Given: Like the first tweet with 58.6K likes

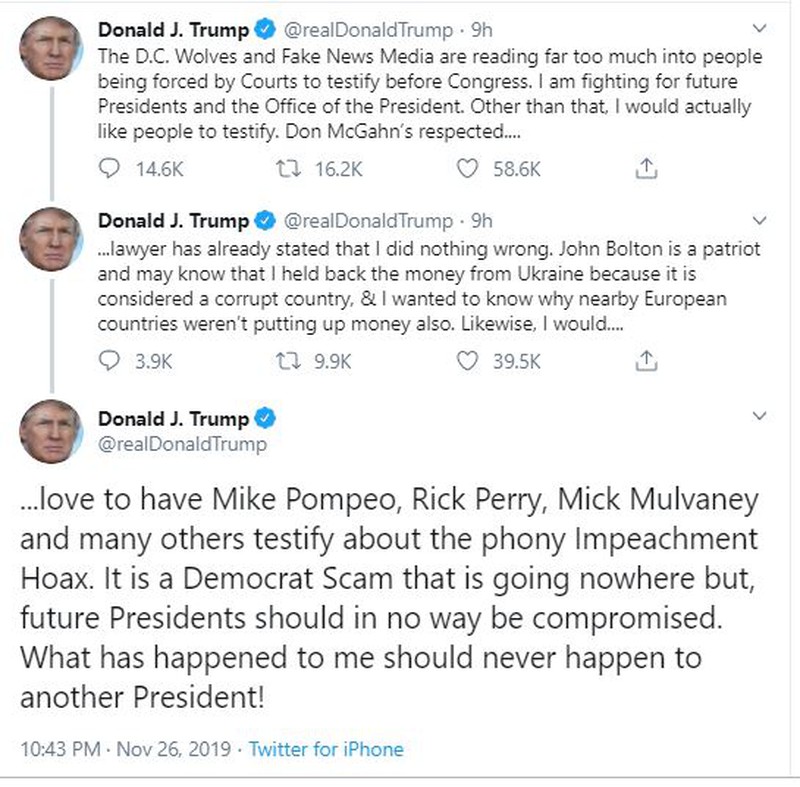Looking at the screenshot, I should click(467, 170).
